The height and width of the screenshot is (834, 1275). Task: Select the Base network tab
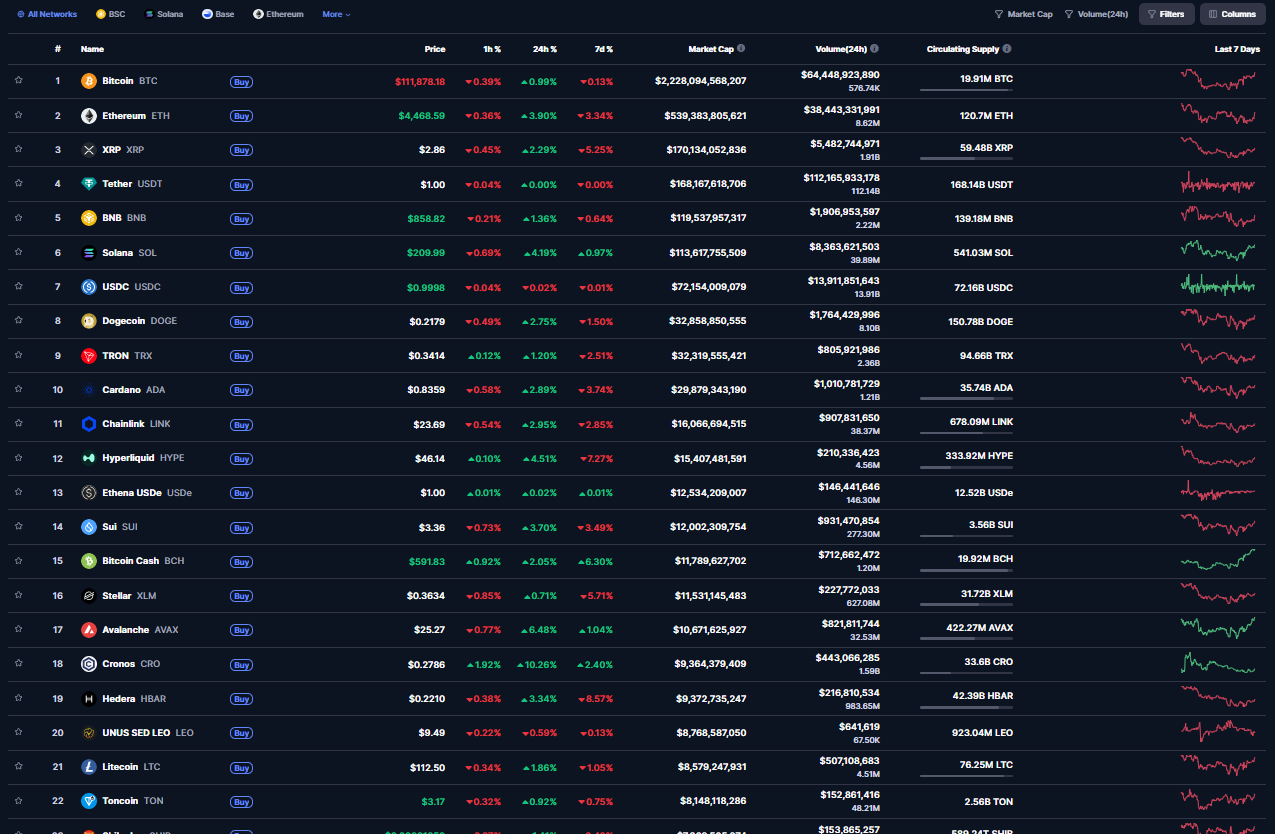pyautogui.click(x=218, y=14)
